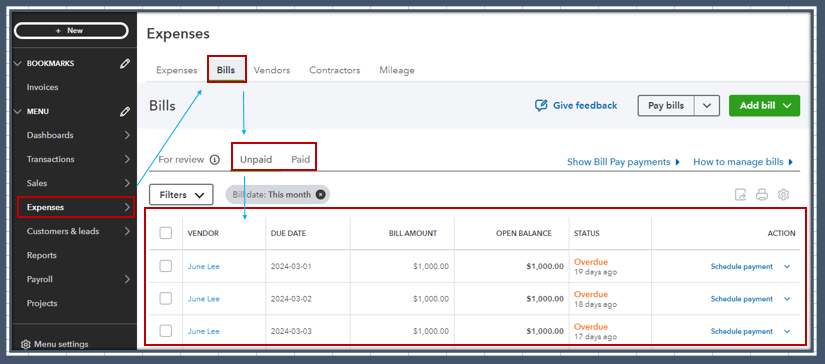Expand the Transactions submenu arrow
This screenshot has width=825, height=364.
[x=127, y=159]
